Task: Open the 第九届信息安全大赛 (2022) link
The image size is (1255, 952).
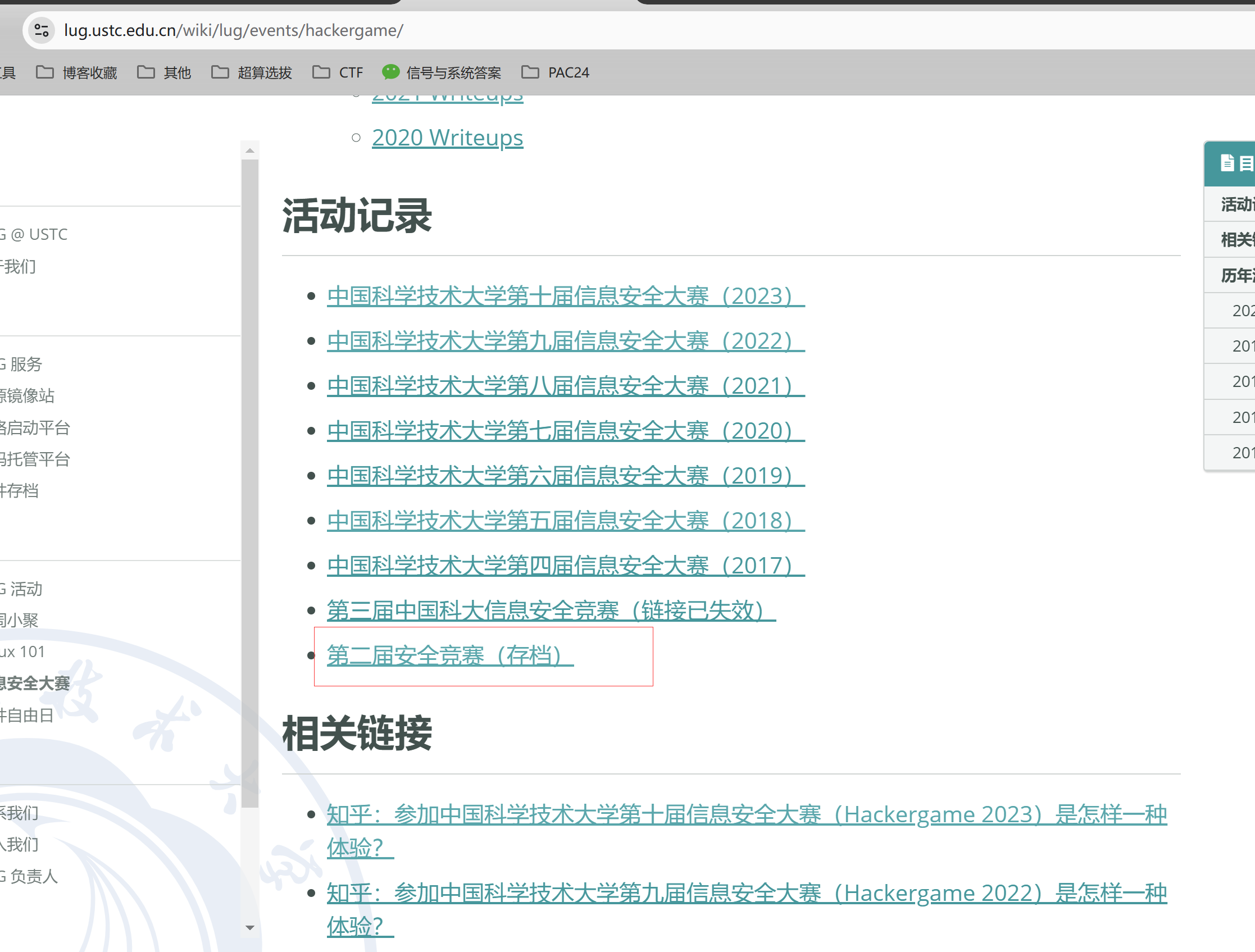Action: pos(566,341)
